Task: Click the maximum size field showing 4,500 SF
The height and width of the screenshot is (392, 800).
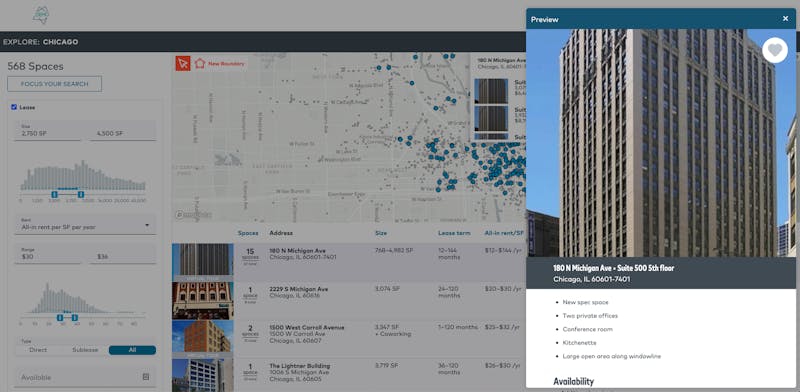Action: coord(123,131)
